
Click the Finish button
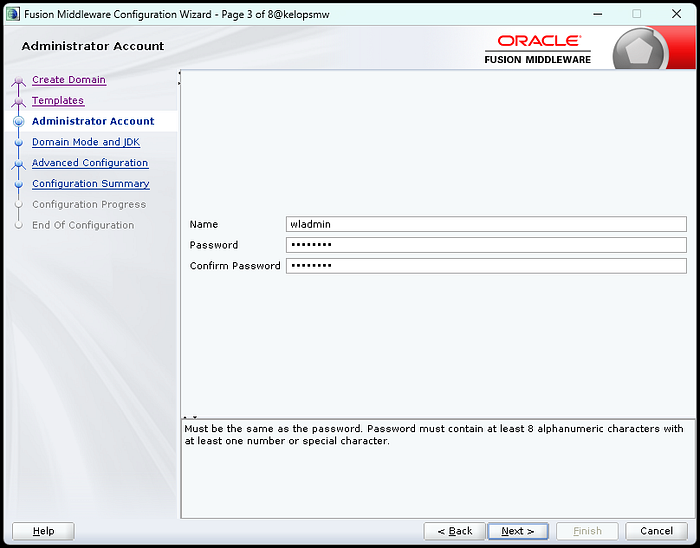coord(587,531)
